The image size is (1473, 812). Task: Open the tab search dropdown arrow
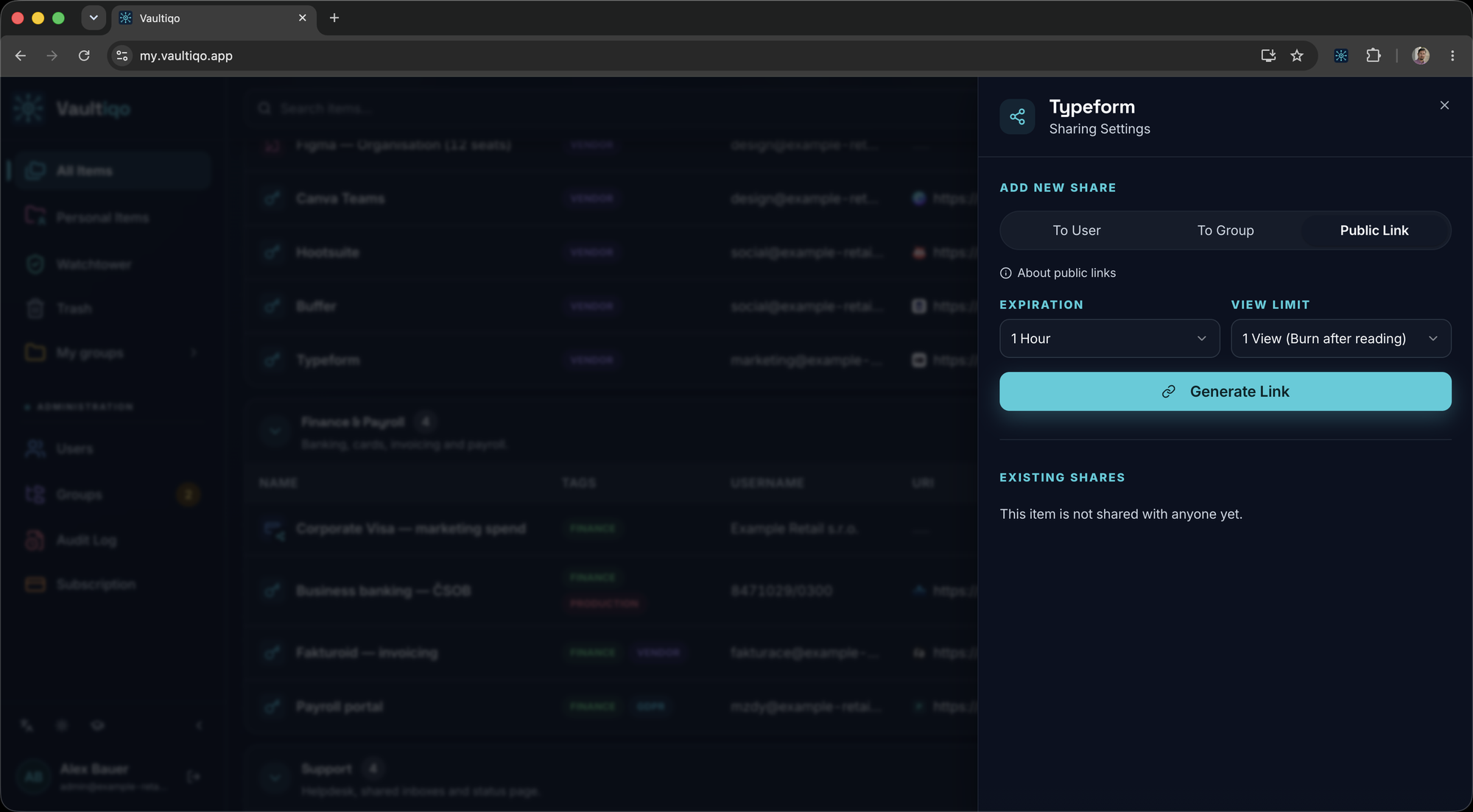click(94, 18)
